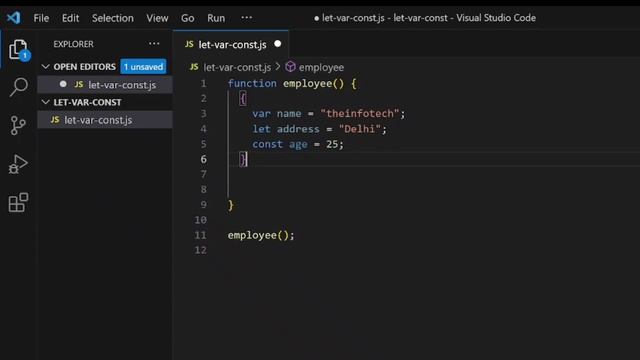Open the Source Control view

(x=18, y=125)
